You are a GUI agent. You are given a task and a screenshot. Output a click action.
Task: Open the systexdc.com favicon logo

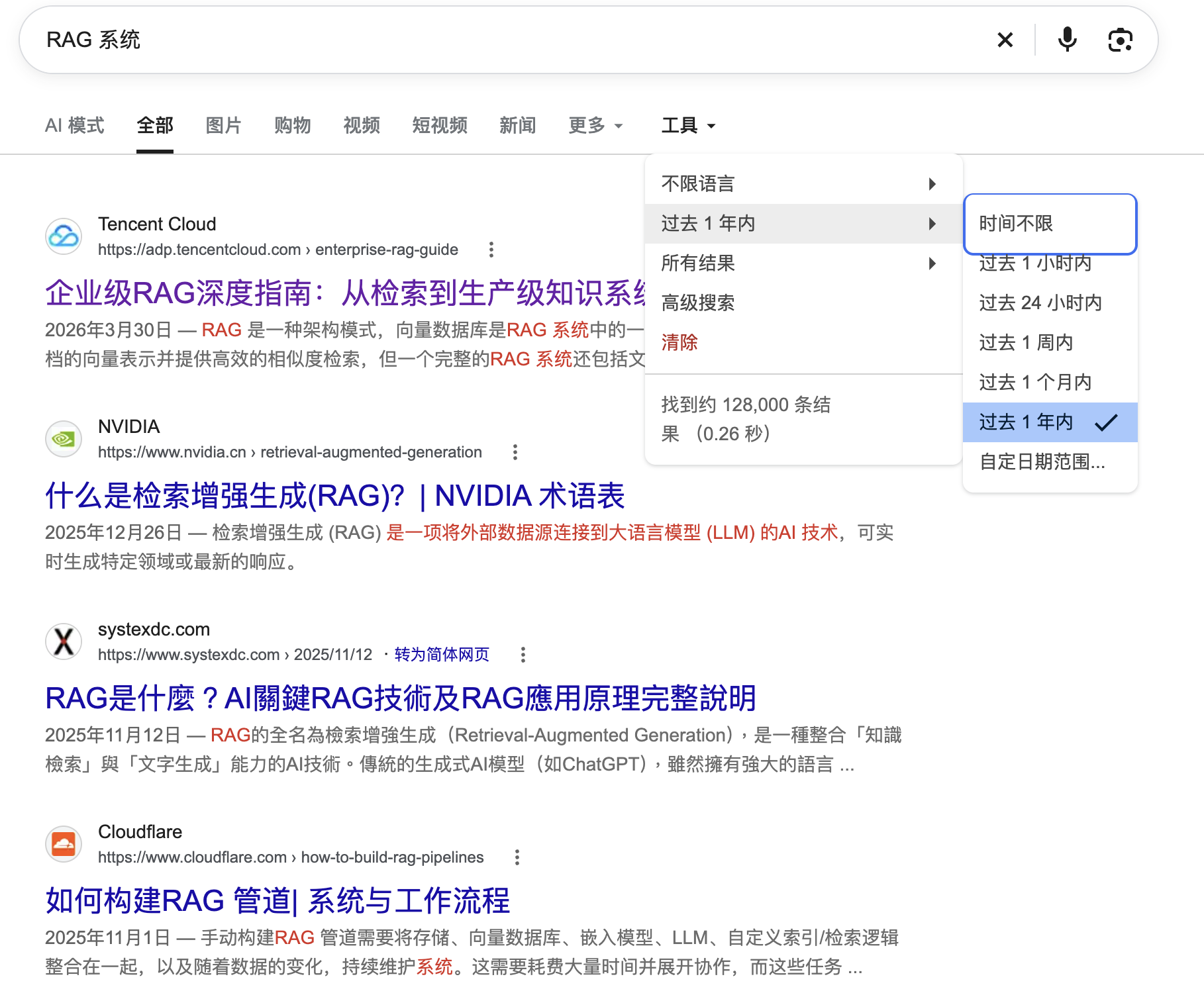[64, 641]
